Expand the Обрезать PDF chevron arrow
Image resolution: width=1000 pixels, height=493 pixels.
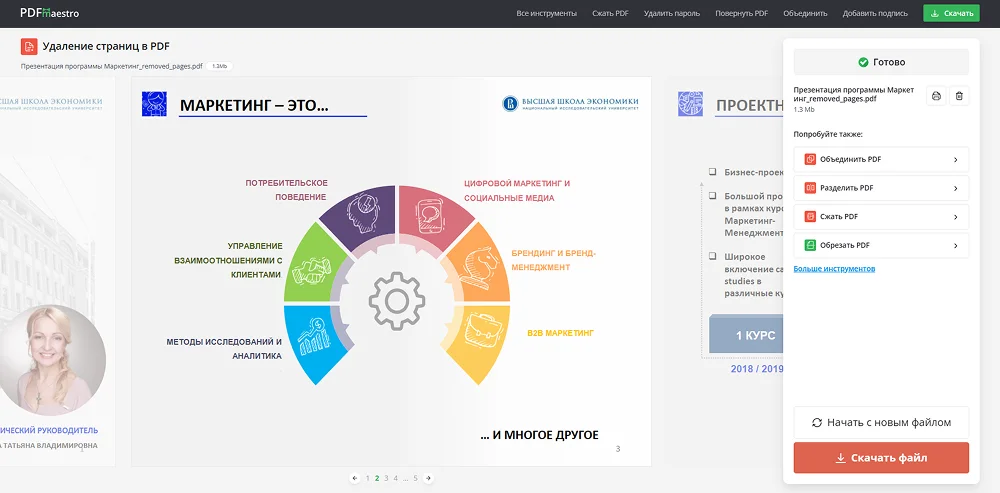(x=955, y=245)
